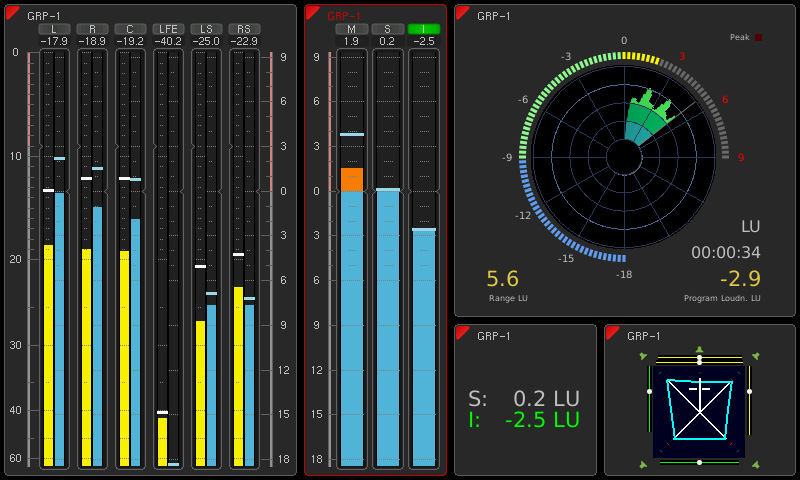
Task: Click the rear-left green arrow marker in the surround analyzer
Action: point(643,464)
